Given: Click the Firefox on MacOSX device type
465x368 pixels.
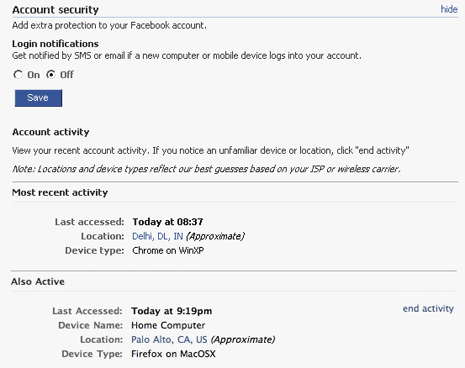Looking at the screenshot, I should [173, 354].
